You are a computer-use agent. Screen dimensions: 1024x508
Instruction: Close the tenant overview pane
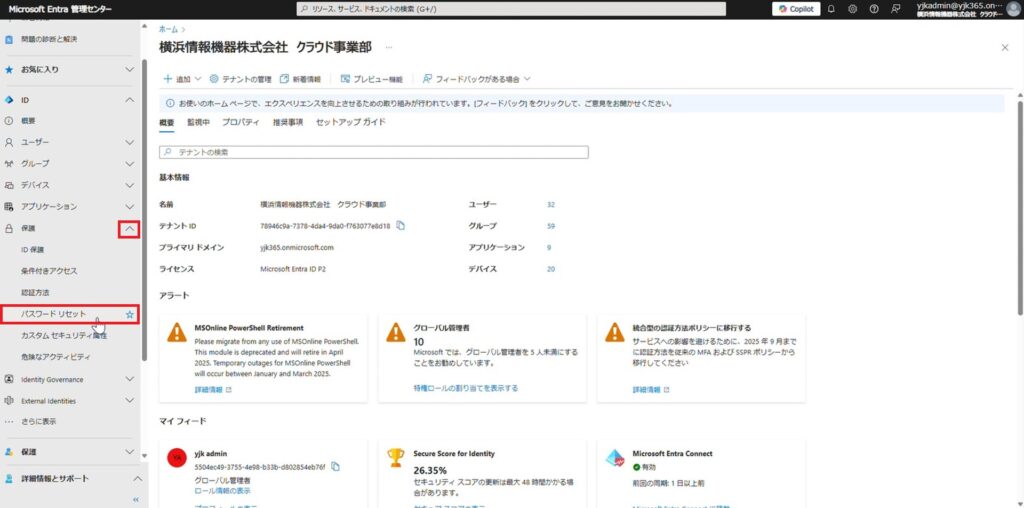[x=1005, y=48]
